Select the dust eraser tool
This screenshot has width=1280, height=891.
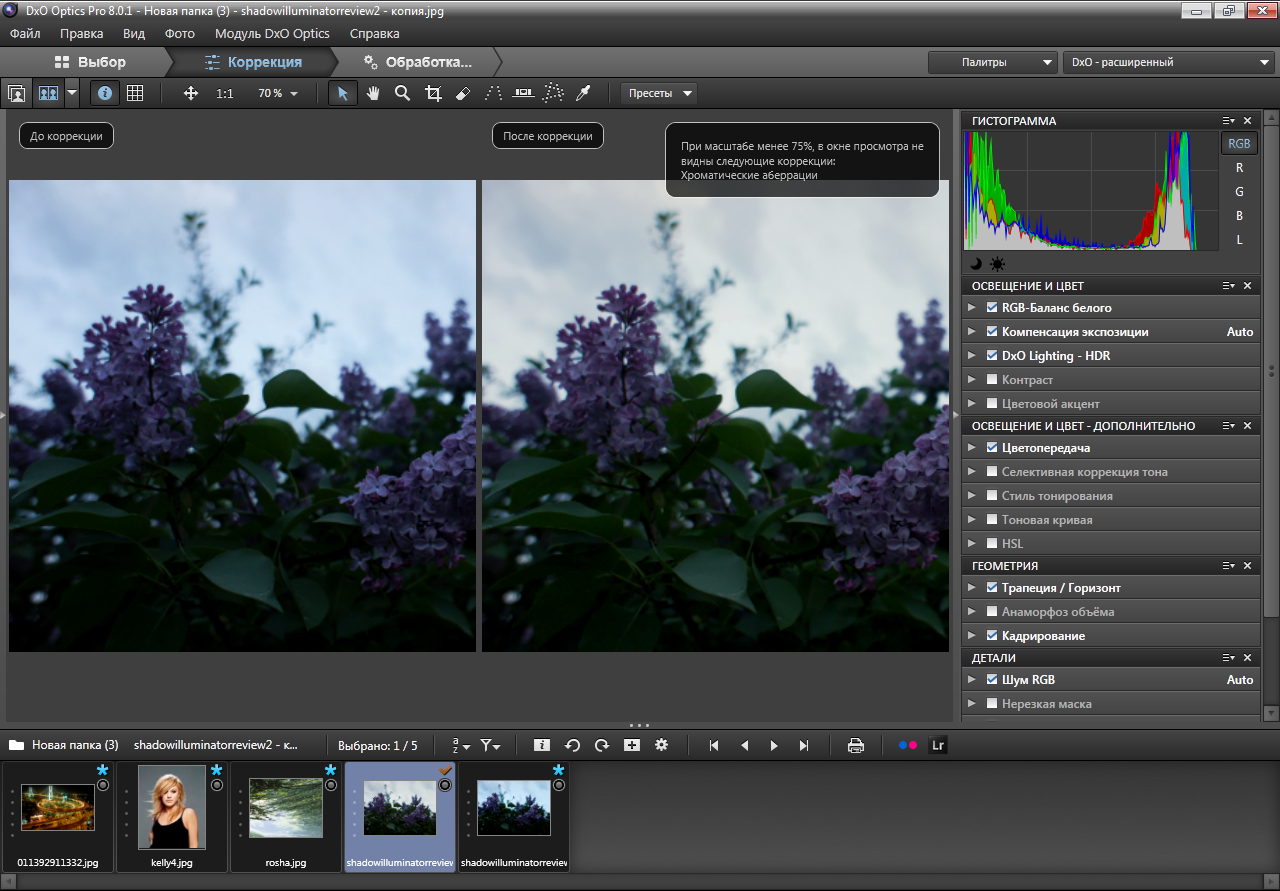coord(462,93)
